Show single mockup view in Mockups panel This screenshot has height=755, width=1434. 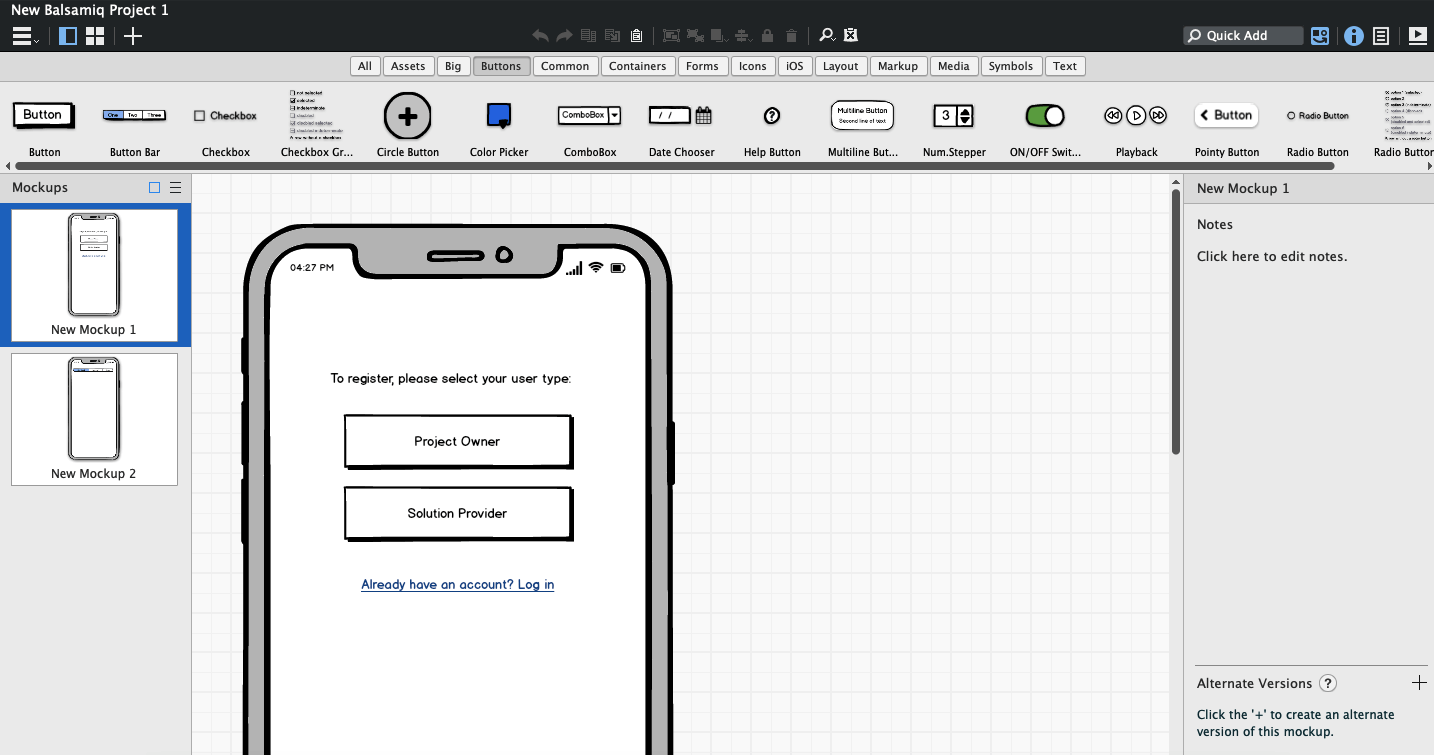click(154, 187)
